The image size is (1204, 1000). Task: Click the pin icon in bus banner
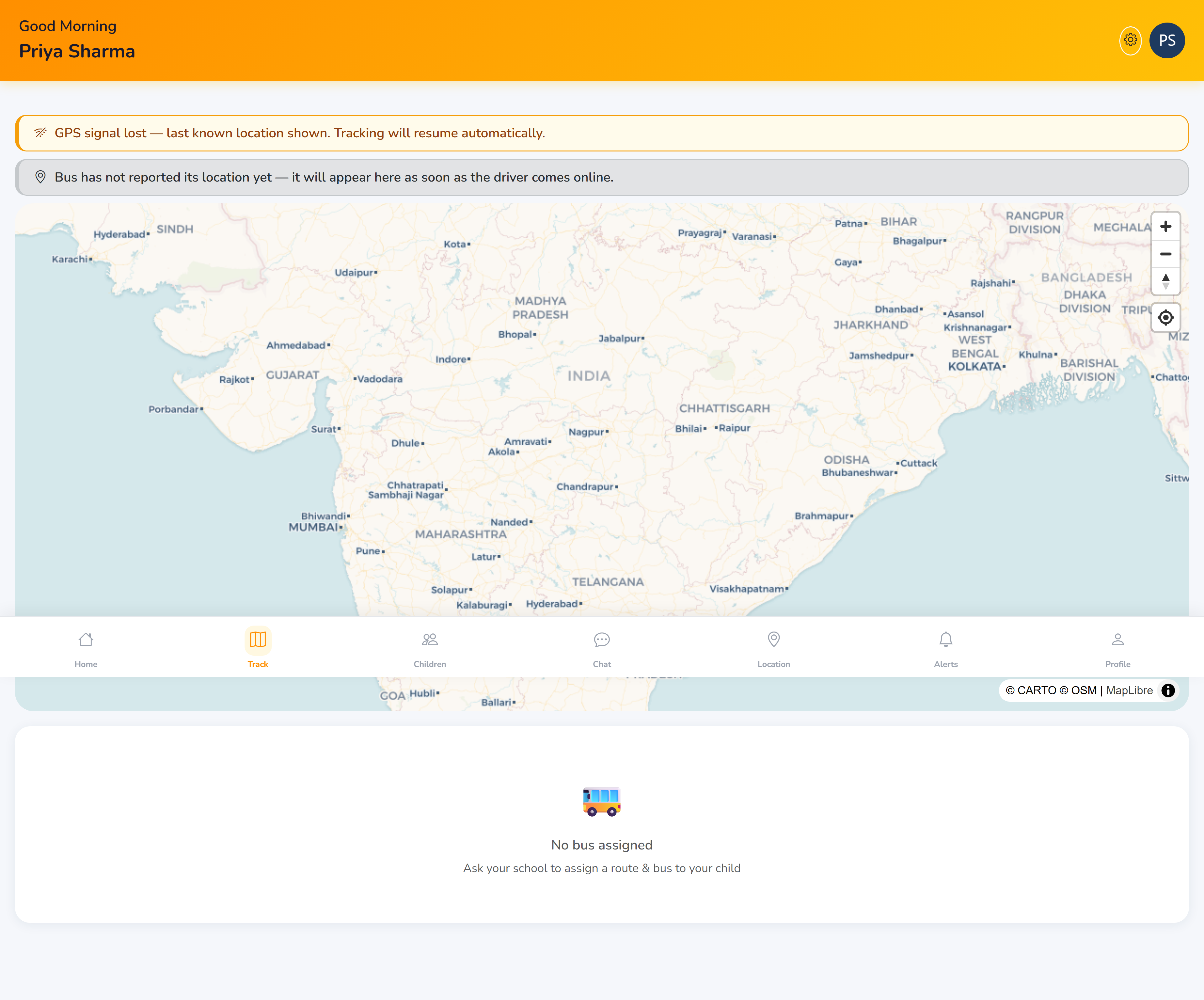coord(40,177)
